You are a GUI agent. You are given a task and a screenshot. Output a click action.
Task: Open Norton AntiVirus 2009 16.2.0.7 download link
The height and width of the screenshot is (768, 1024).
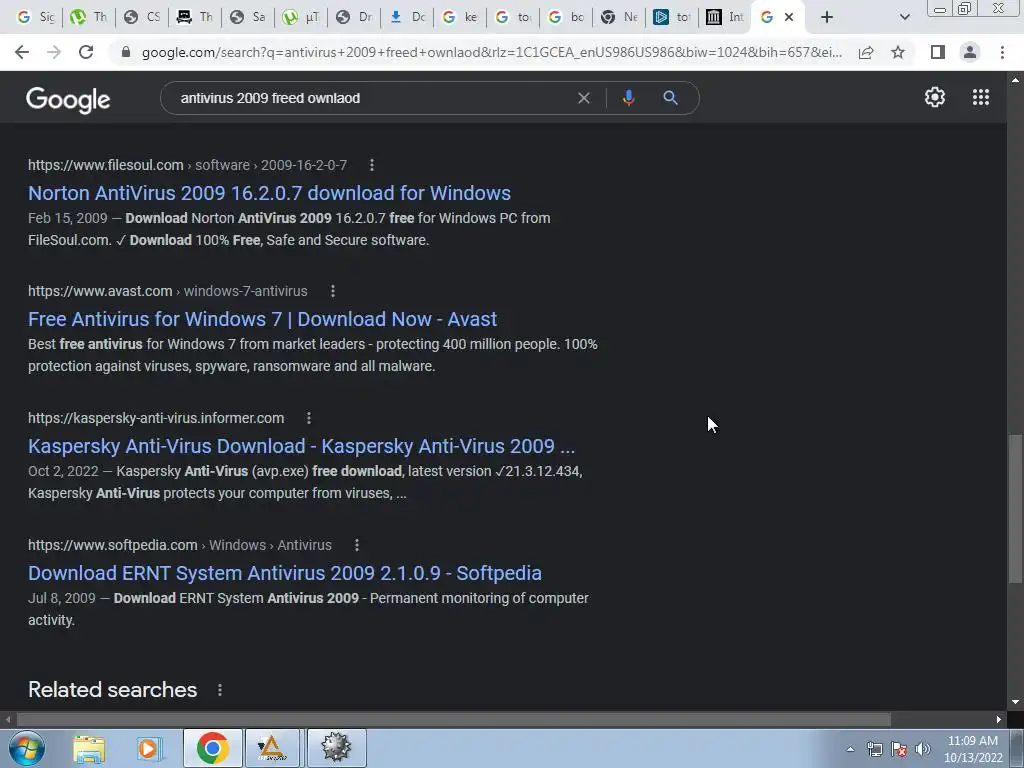269,193
